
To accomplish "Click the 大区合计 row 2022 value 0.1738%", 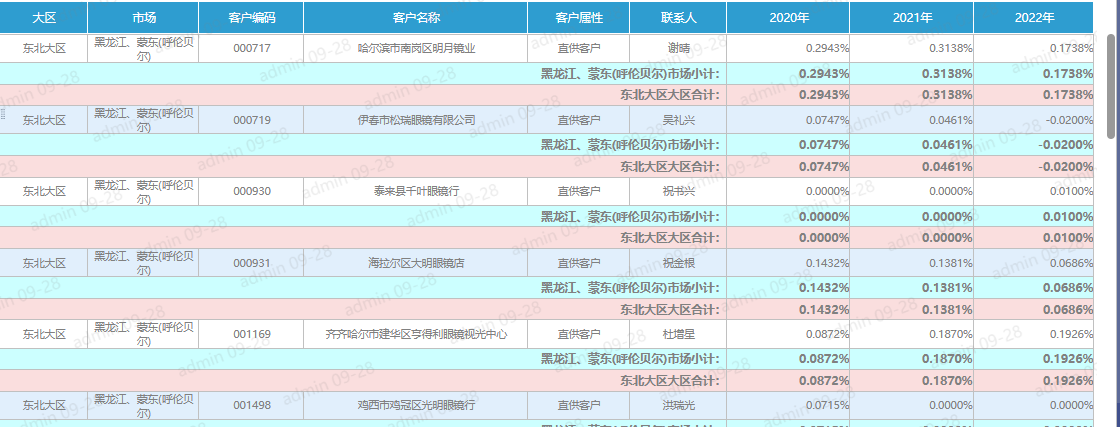I will pos(1069,95).
